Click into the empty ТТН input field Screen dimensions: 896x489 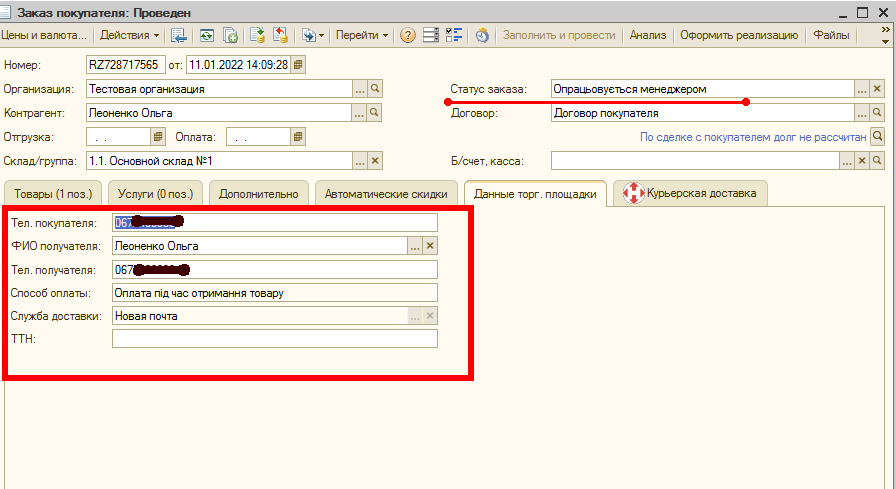[x=274, y=339]
